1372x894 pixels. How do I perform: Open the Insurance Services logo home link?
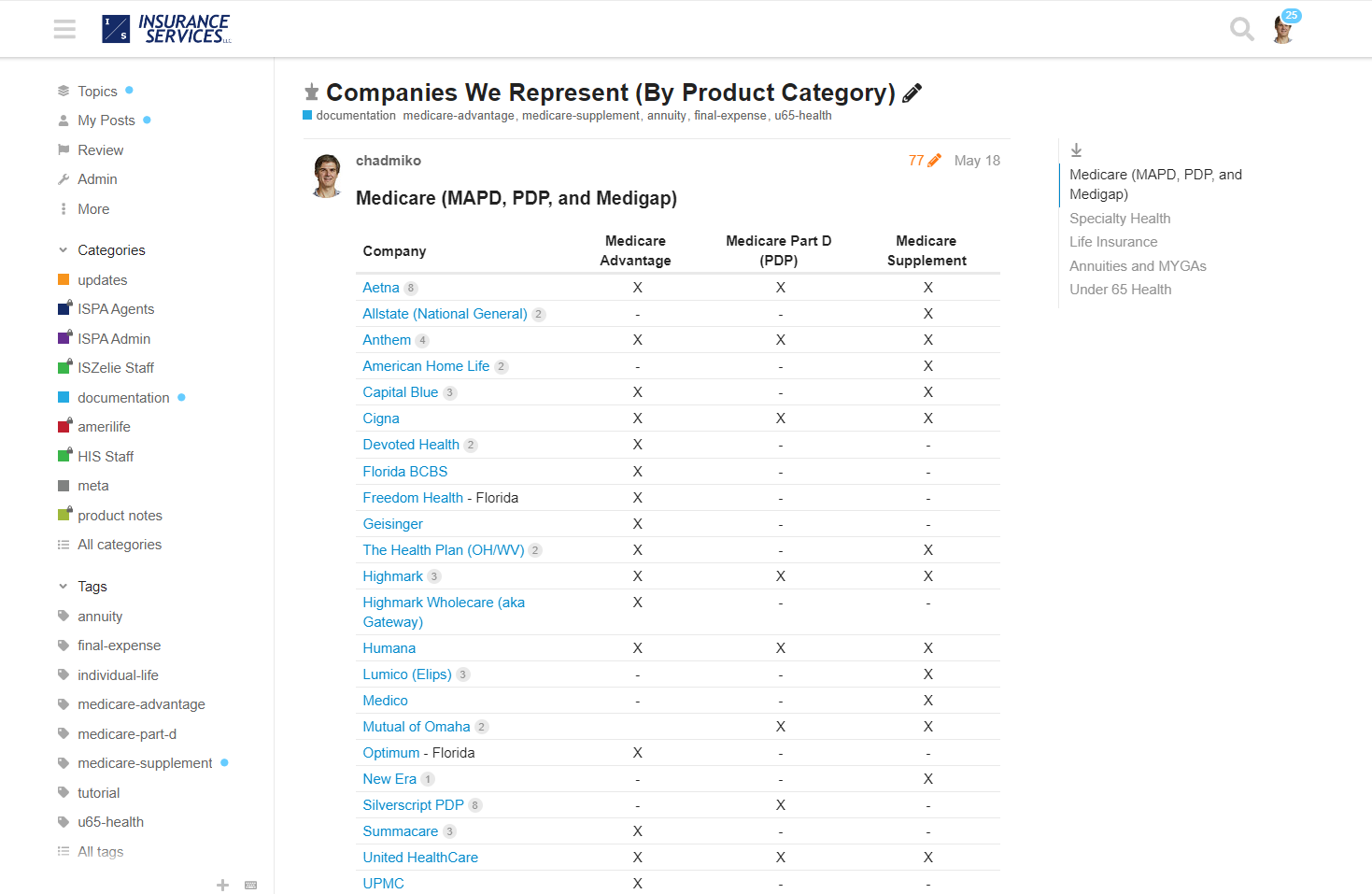pyautogui.click(x=167, y=29)
